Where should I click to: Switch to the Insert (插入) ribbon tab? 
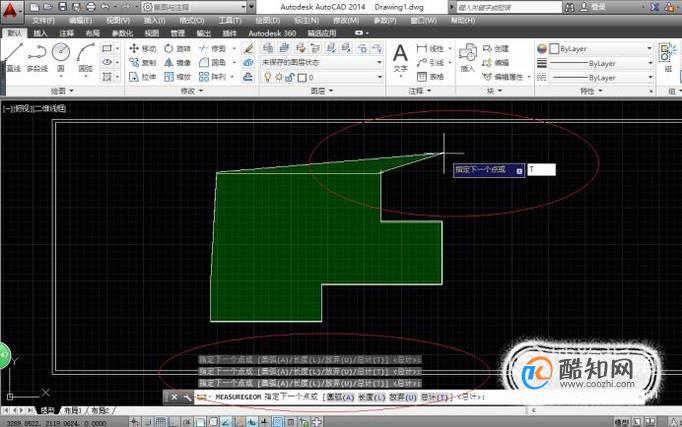[40, 33]
